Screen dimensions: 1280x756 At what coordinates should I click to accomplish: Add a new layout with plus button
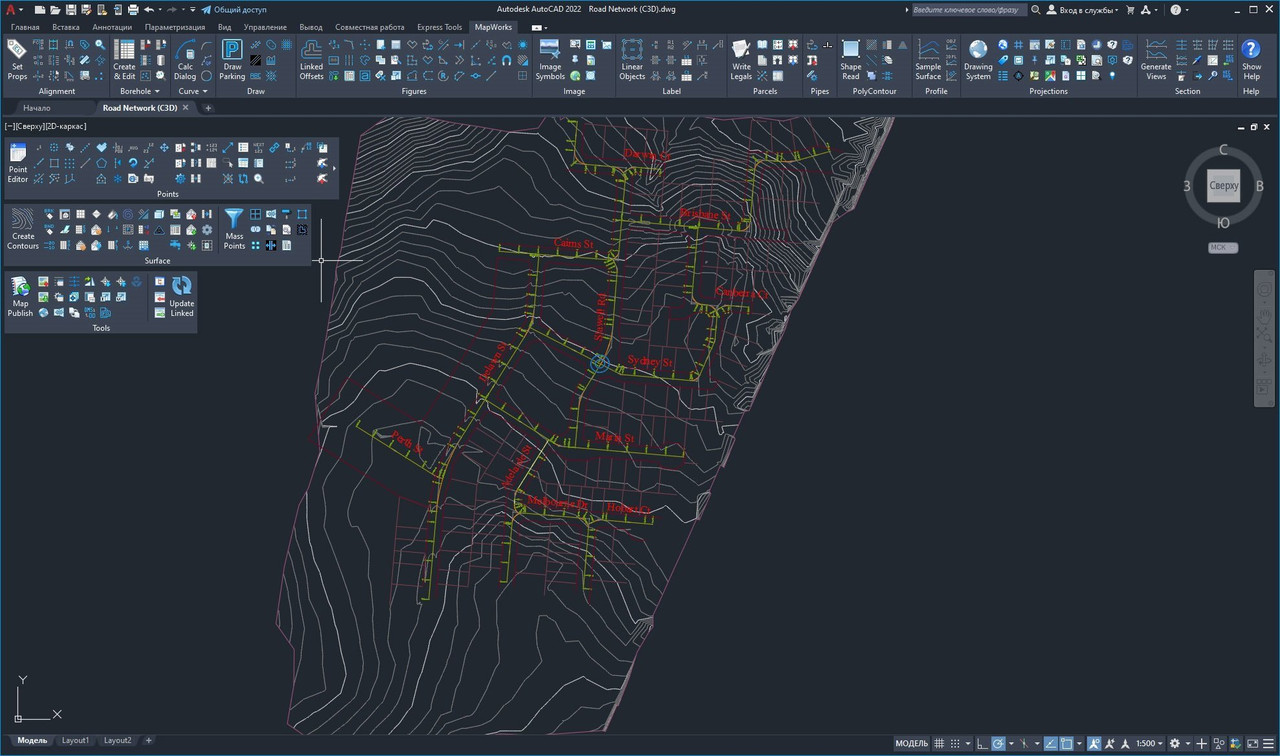click(x=149, y=741)
